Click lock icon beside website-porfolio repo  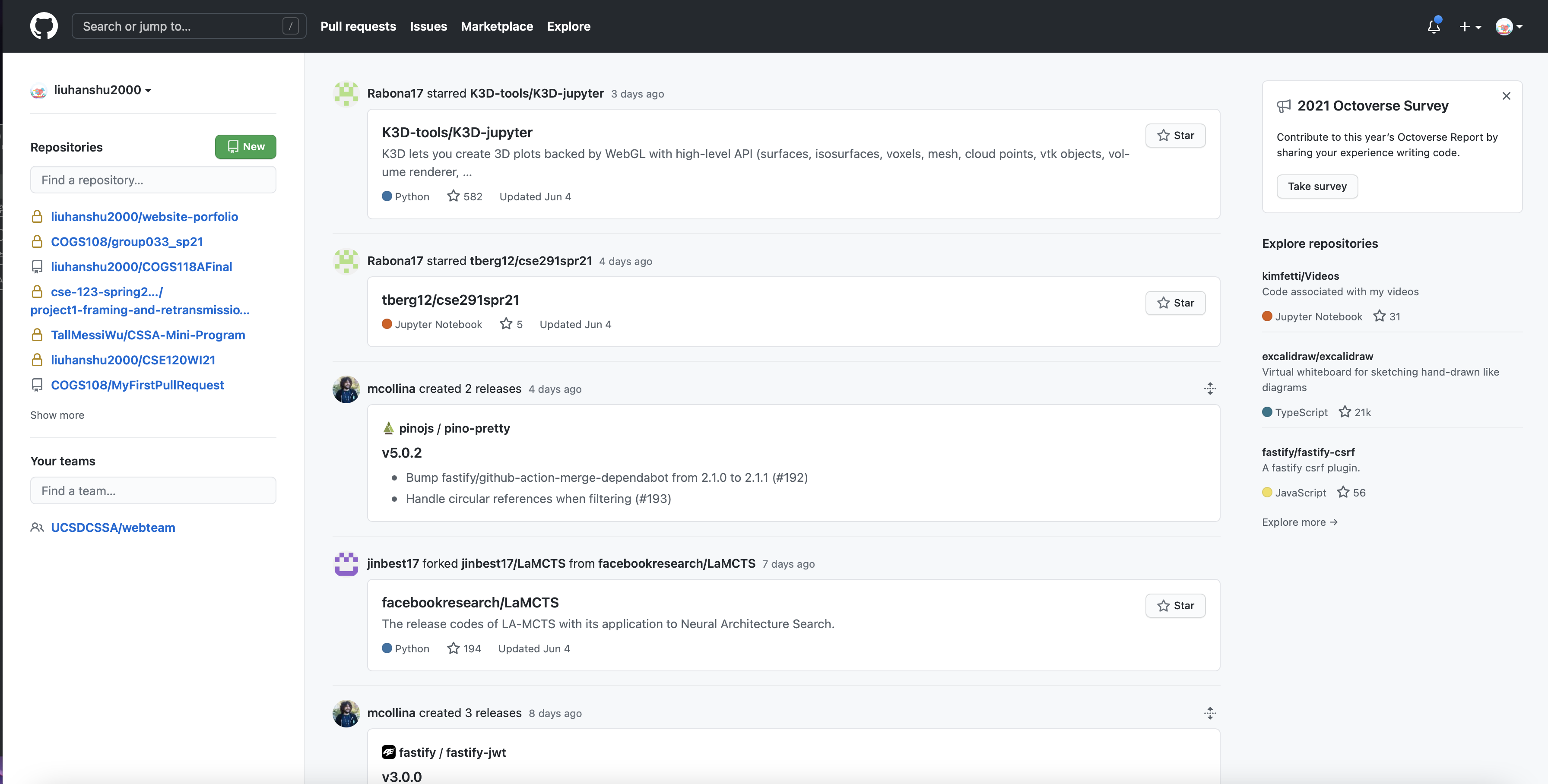(x=37, y=216)
